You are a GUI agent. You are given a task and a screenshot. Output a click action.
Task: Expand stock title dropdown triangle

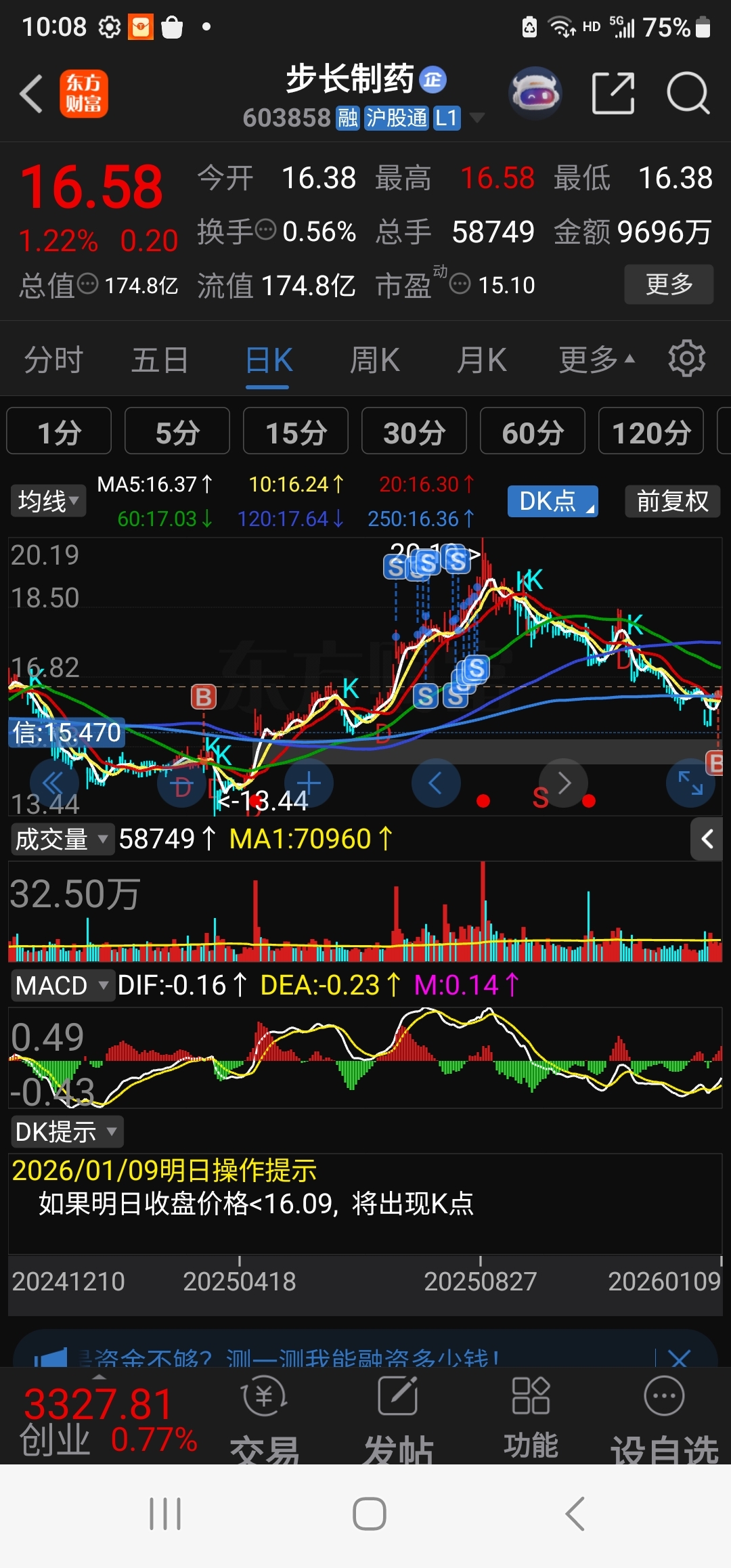tap(477, 118)
